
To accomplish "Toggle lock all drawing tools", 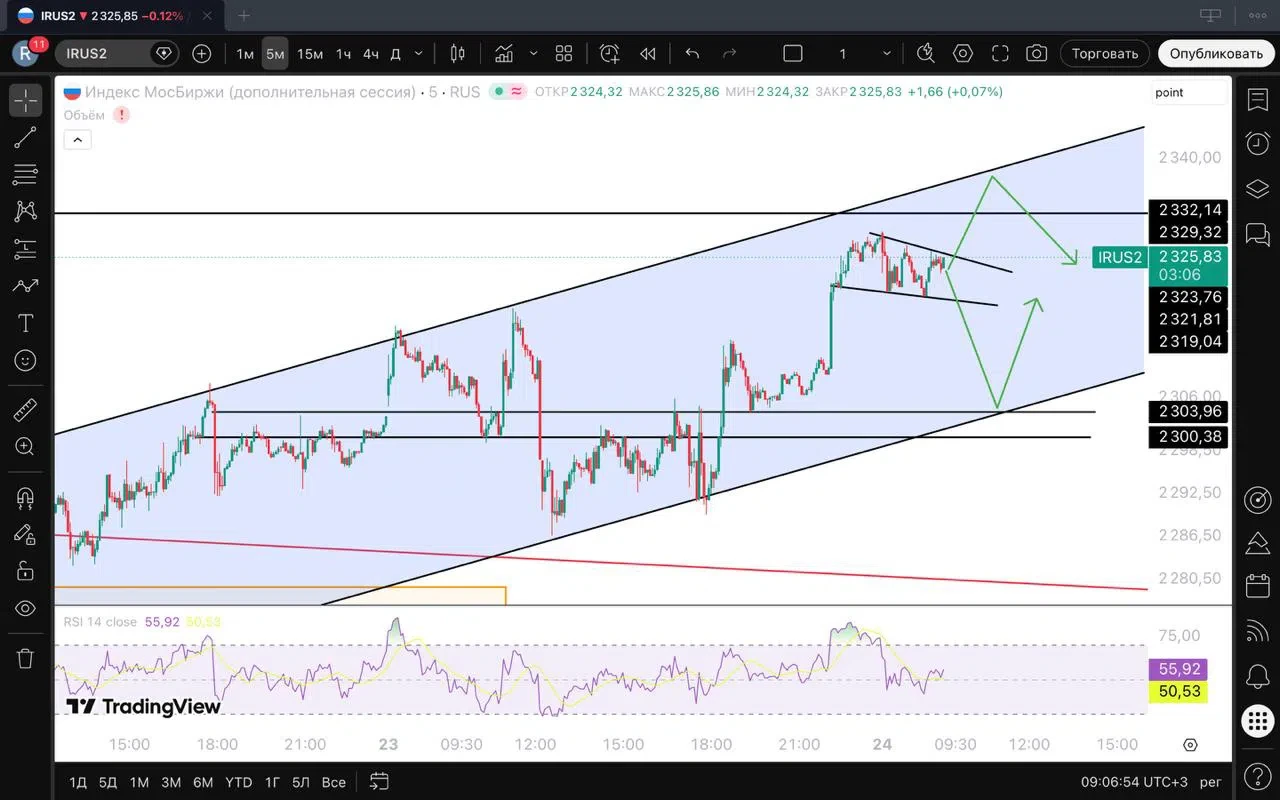I will pos(25,571).
